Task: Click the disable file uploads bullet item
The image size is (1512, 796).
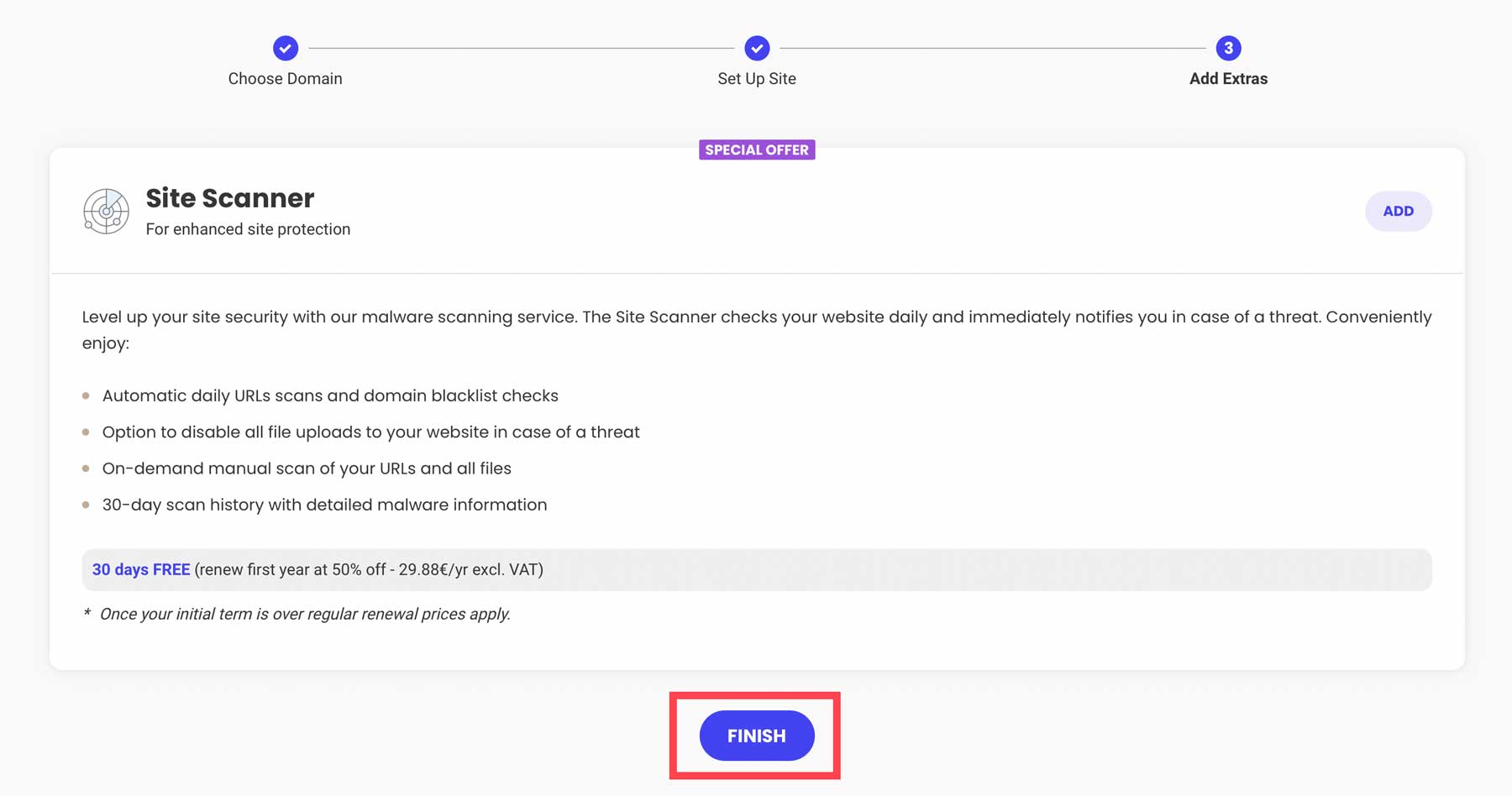Action: coord(370,432)
